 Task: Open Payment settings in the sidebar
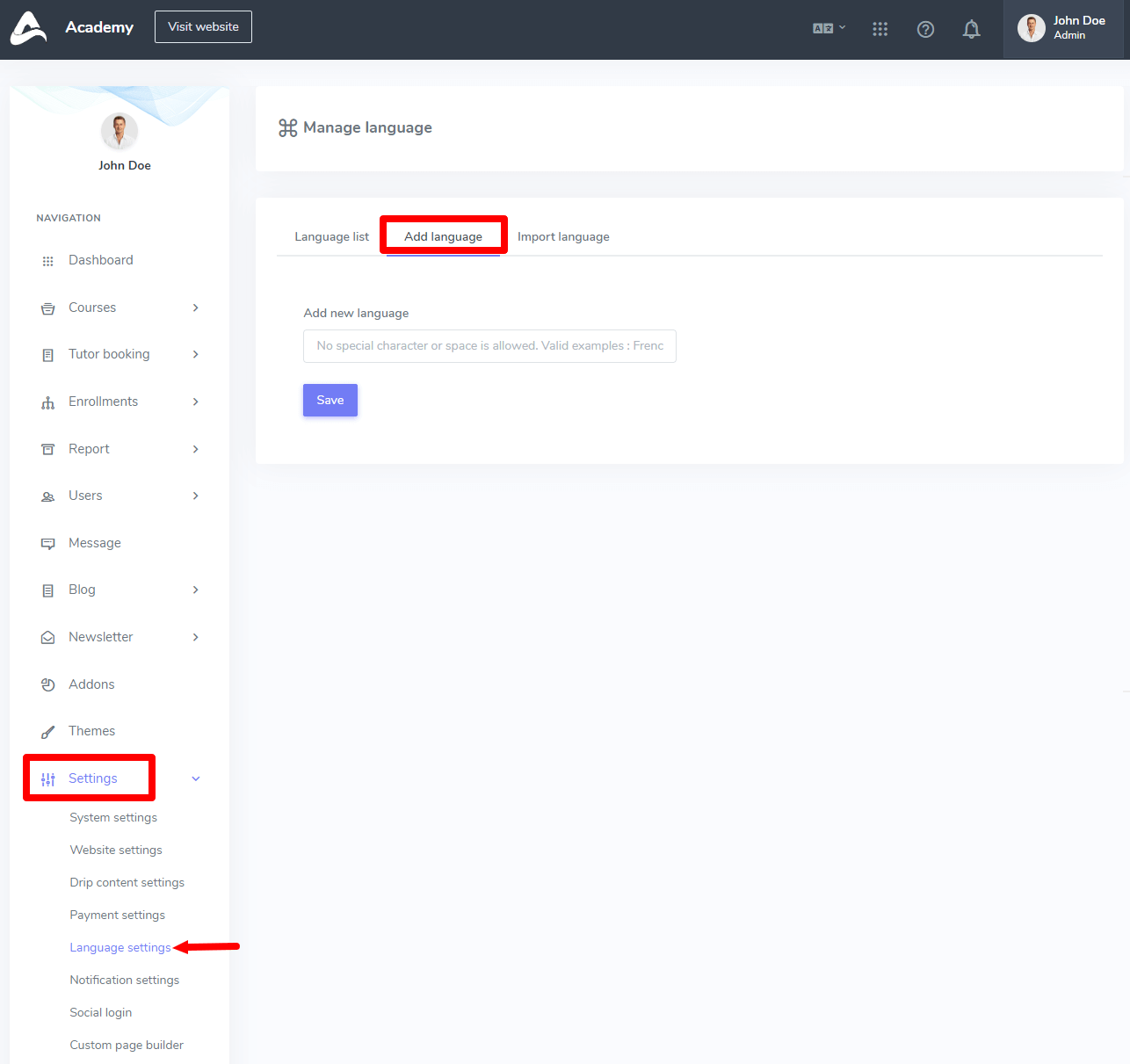tap(118, 915)
